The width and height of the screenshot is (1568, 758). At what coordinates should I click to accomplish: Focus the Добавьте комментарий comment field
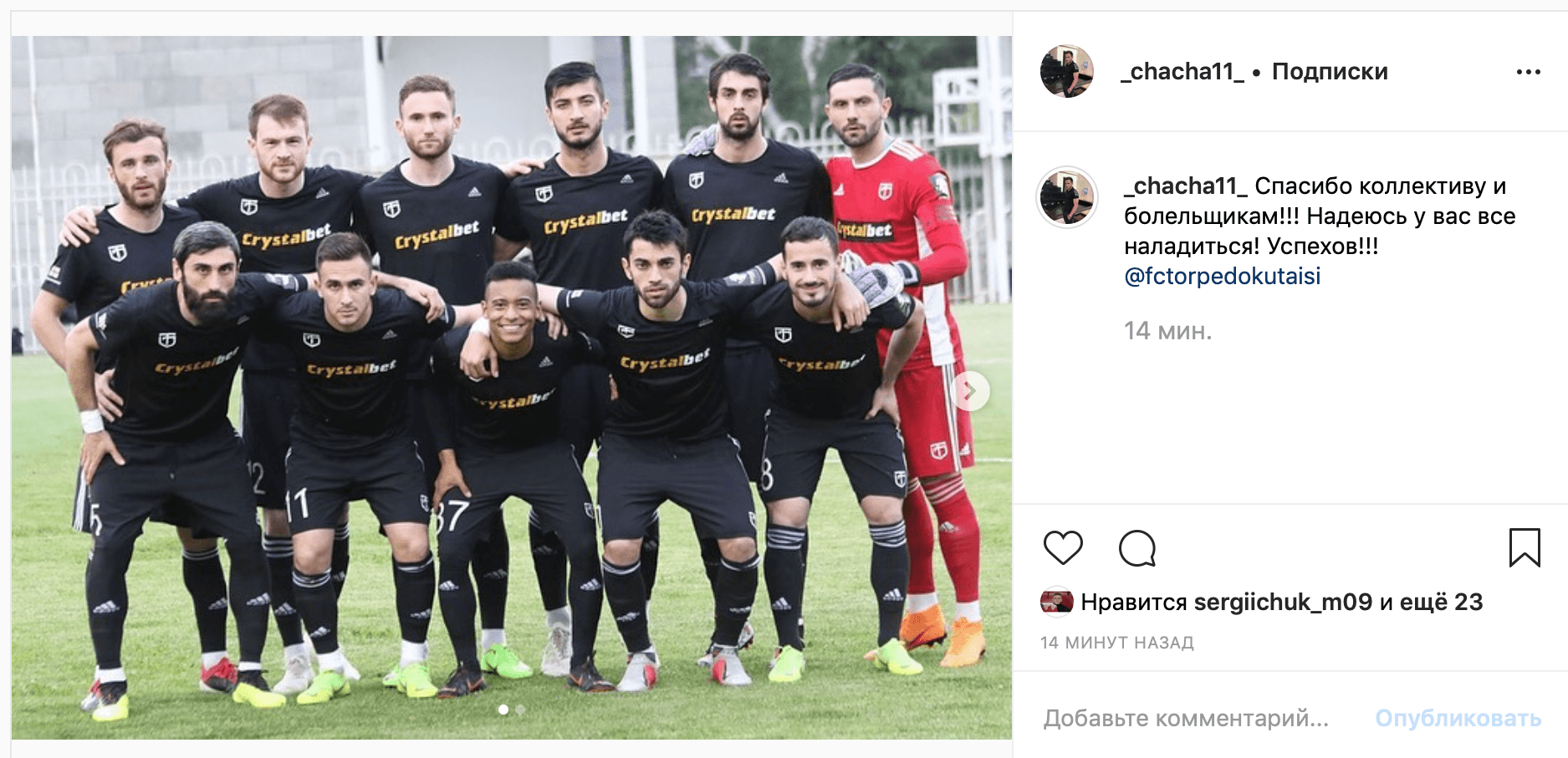1186,718
